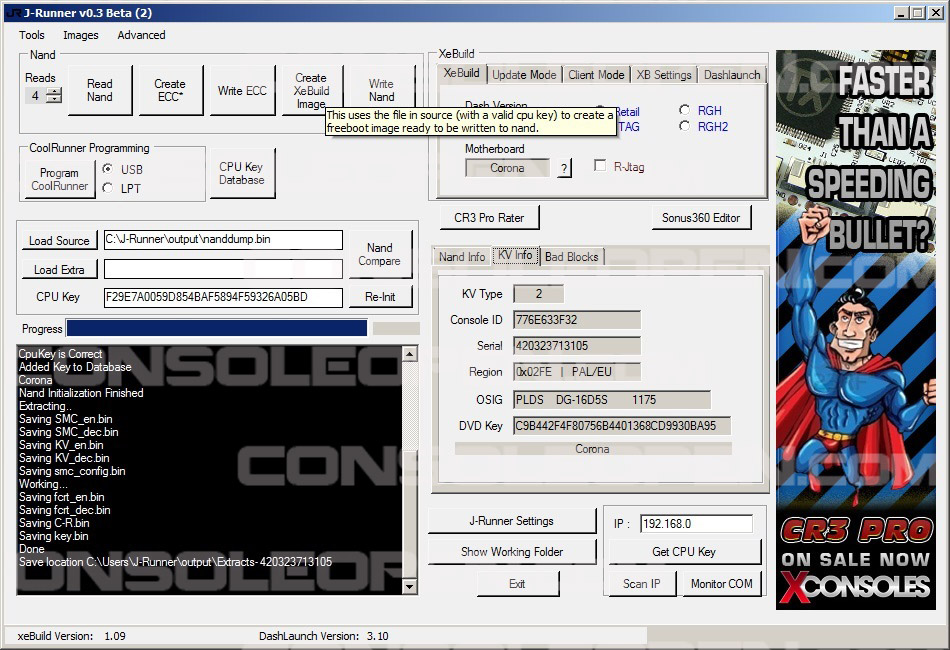Viewport: 950px width, 650px height.
Task: Enable the R-Jtag checkbox
Action: tap(600, 167)
